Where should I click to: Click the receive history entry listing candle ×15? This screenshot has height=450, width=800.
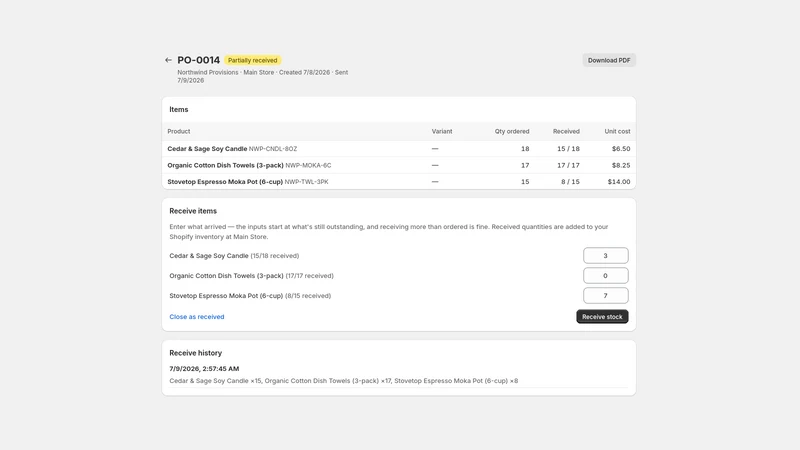coord(343,381)
